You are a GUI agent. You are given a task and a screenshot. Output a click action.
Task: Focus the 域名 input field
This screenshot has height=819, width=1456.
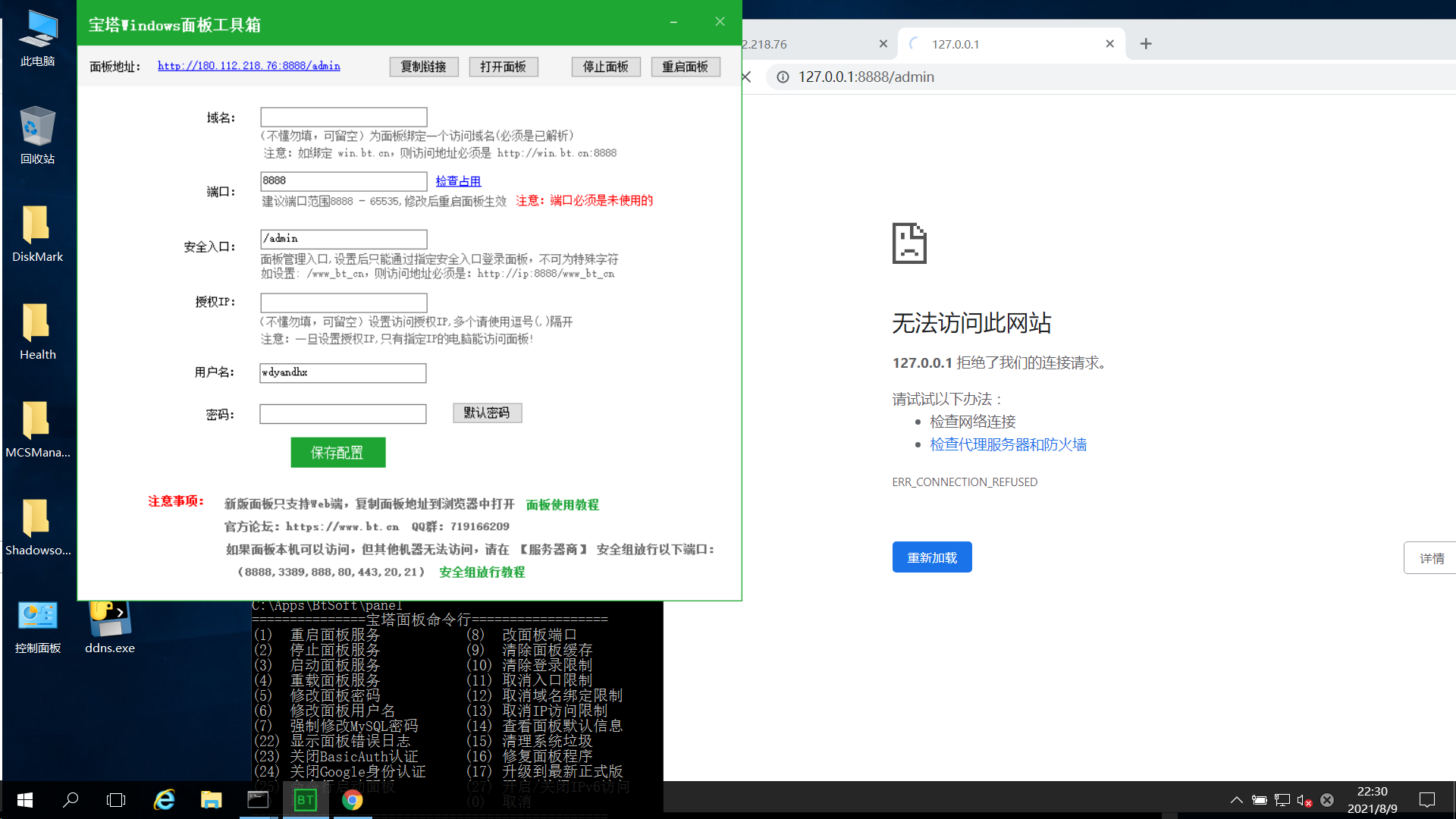344,117
